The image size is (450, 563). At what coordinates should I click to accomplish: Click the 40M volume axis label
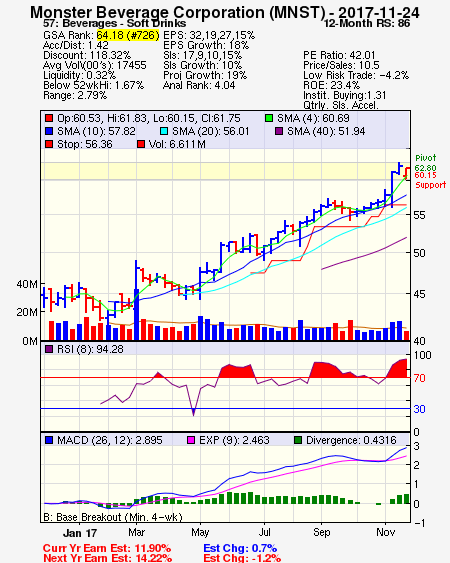27,284
